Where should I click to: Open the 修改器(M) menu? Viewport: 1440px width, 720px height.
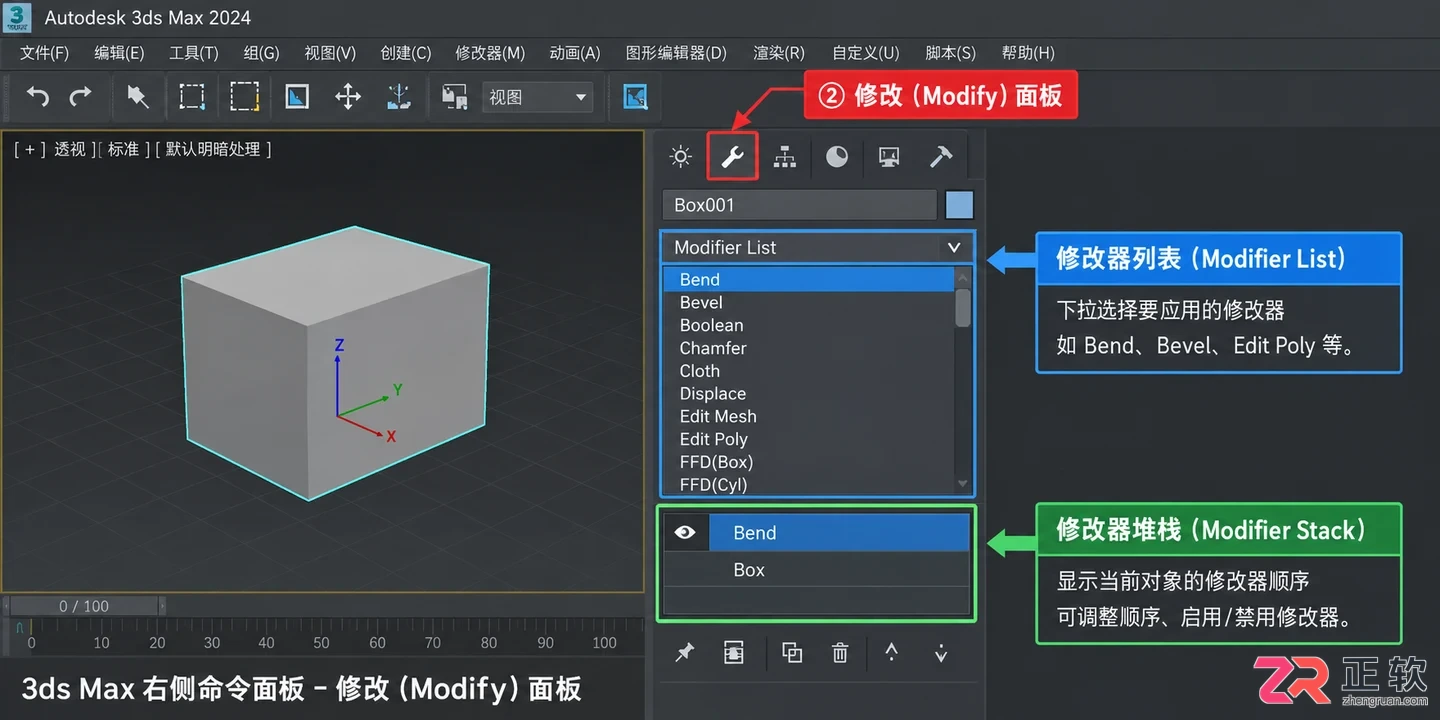click(x=490, y=53)
